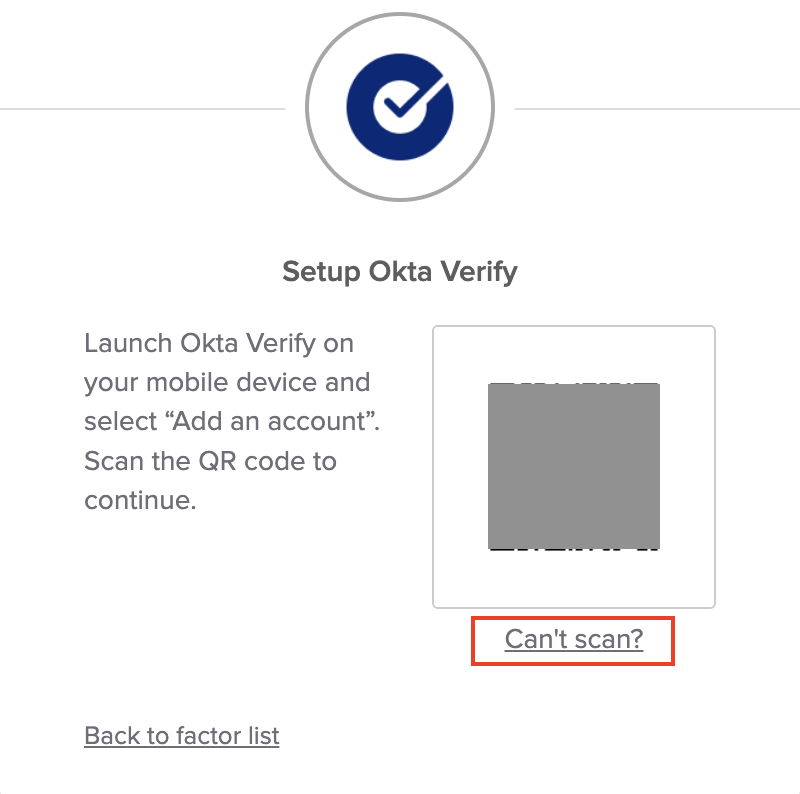
Task: Click the Okta Verify logo icon
Action: pyautogui.click(x=400, y=106)
